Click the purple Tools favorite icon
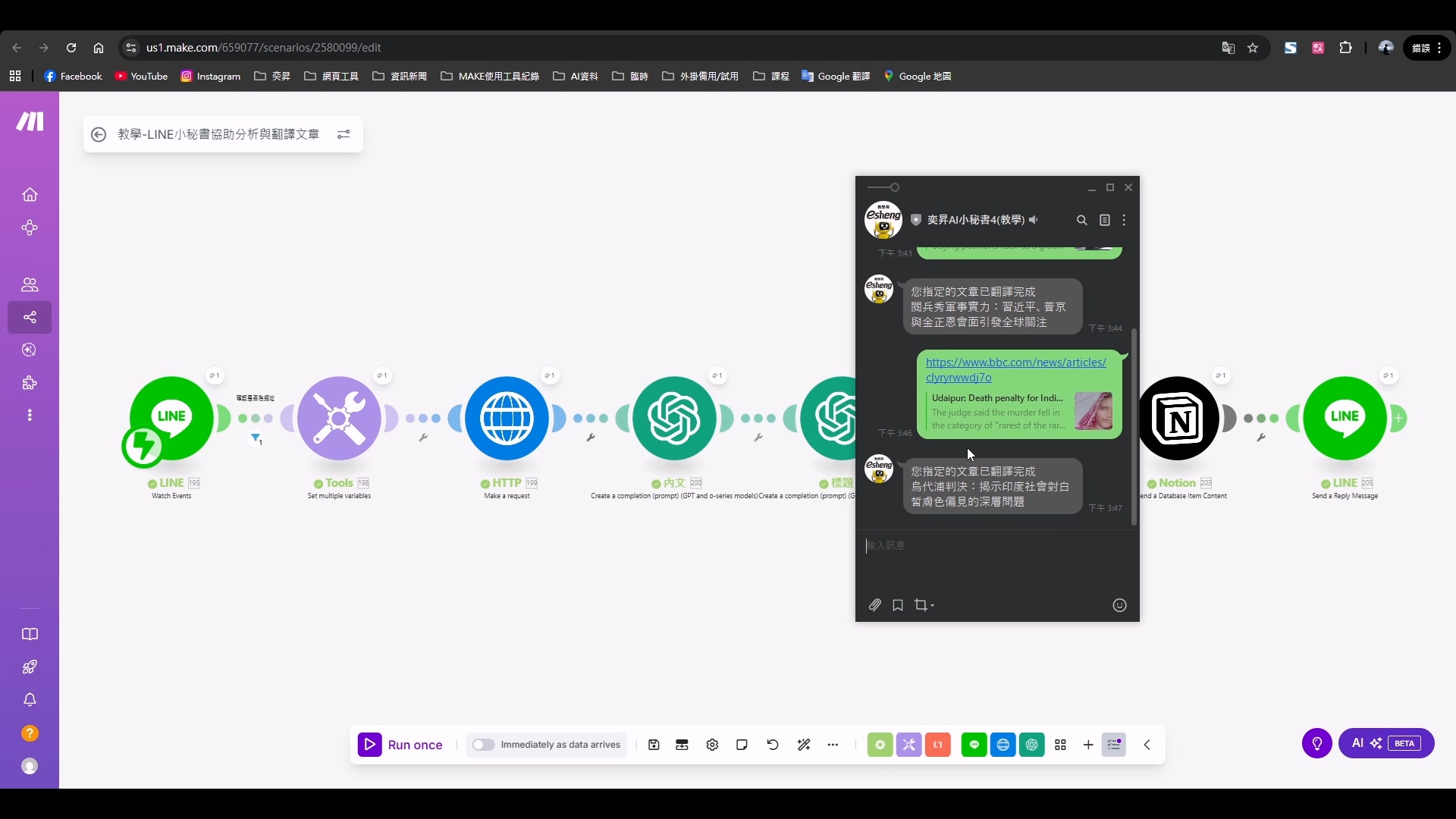 pos(908,745)
